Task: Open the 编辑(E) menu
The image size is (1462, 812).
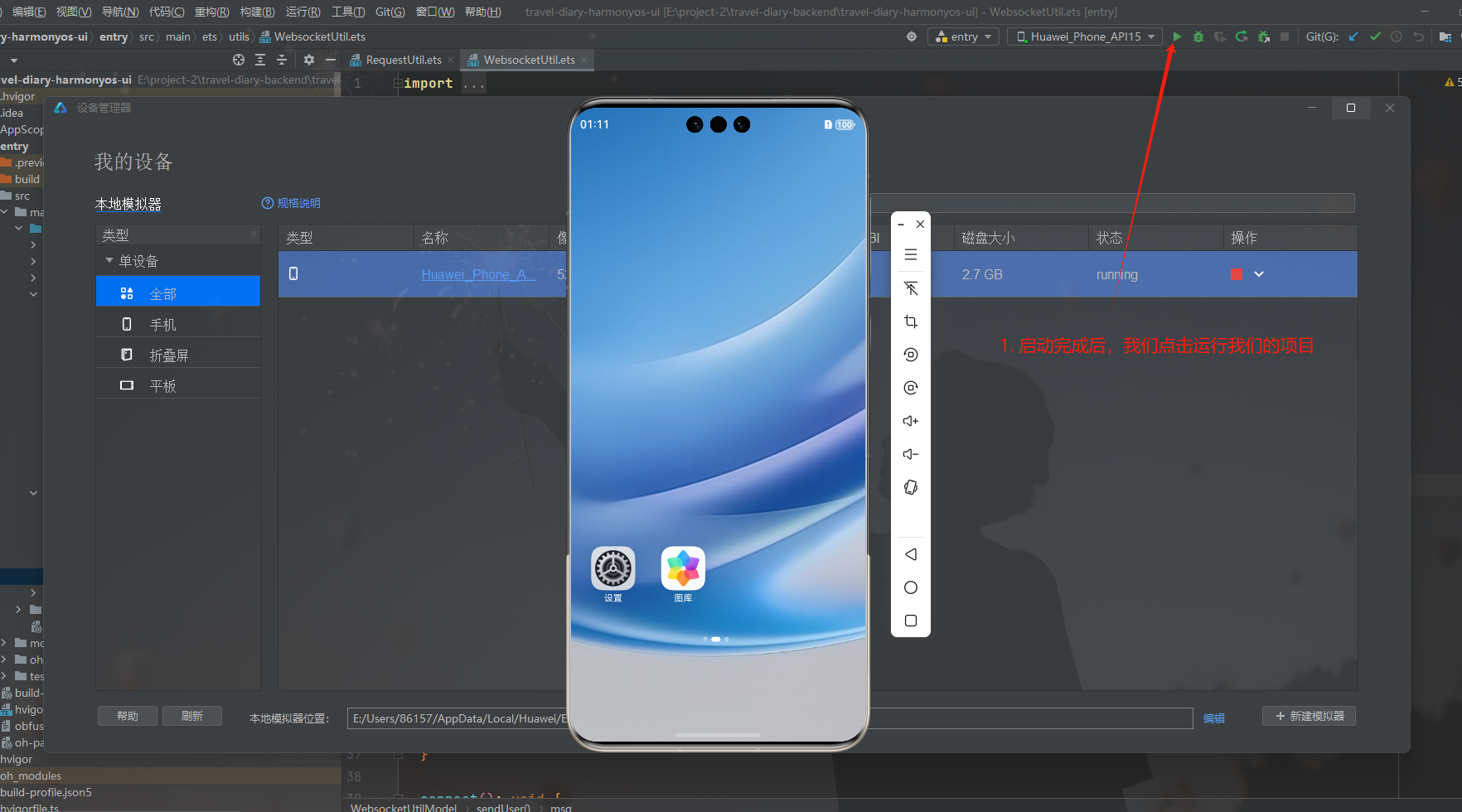Action: pyautogui.click(x=29, y=12)
